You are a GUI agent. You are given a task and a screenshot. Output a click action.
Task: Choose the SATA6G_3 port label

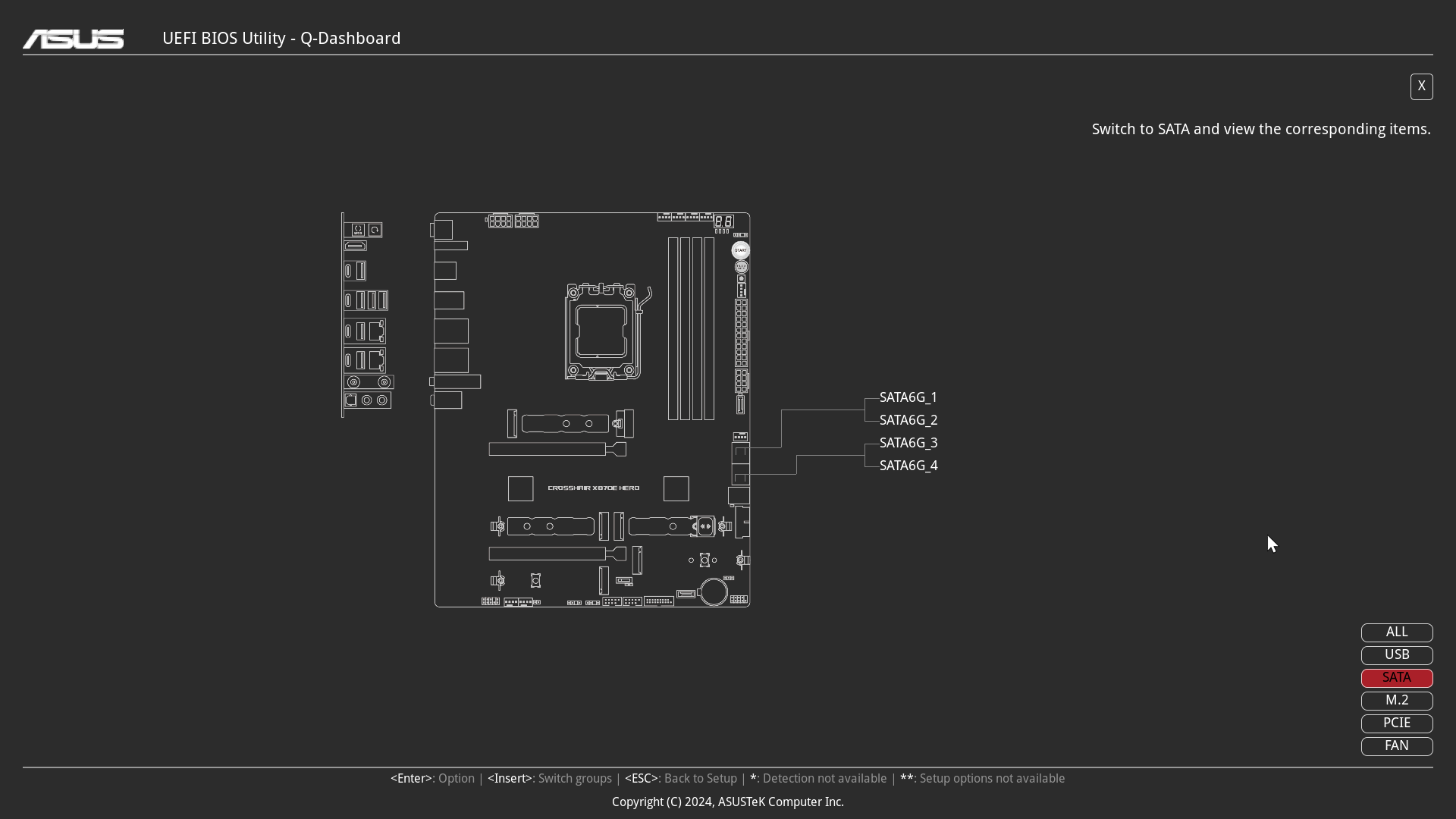908,443
